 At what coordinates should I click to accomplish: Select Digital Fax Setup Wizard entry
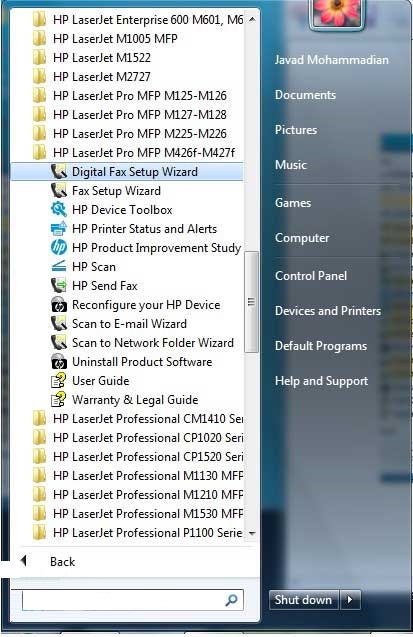tap(127, 171)
